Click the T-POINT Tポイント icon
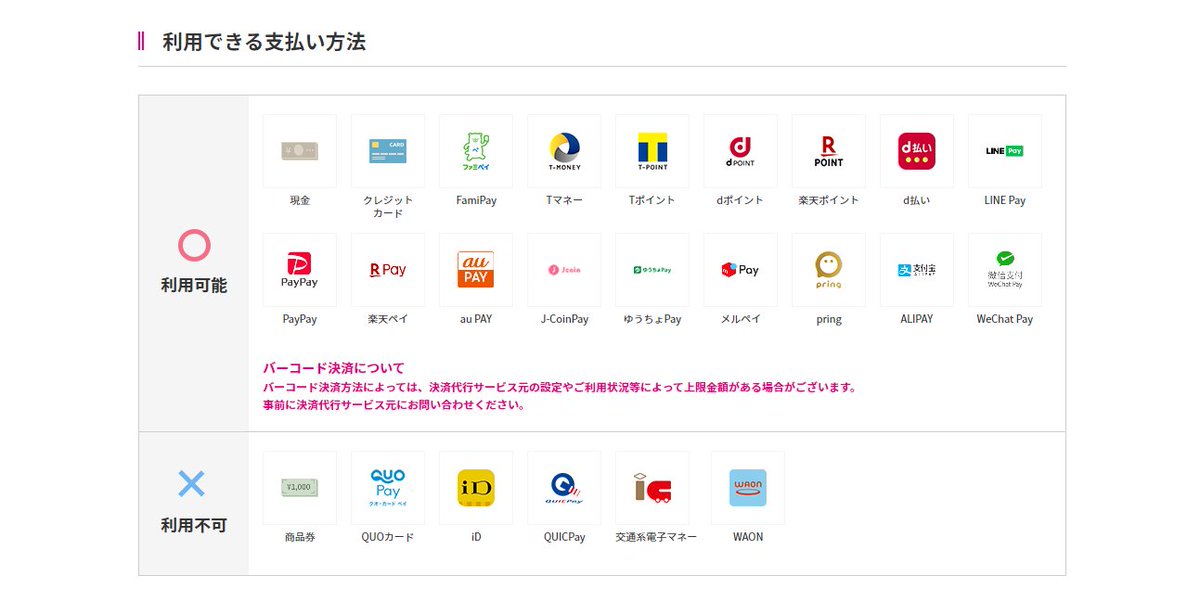This screenshot has height=601, width=1200. click(652, 151)
